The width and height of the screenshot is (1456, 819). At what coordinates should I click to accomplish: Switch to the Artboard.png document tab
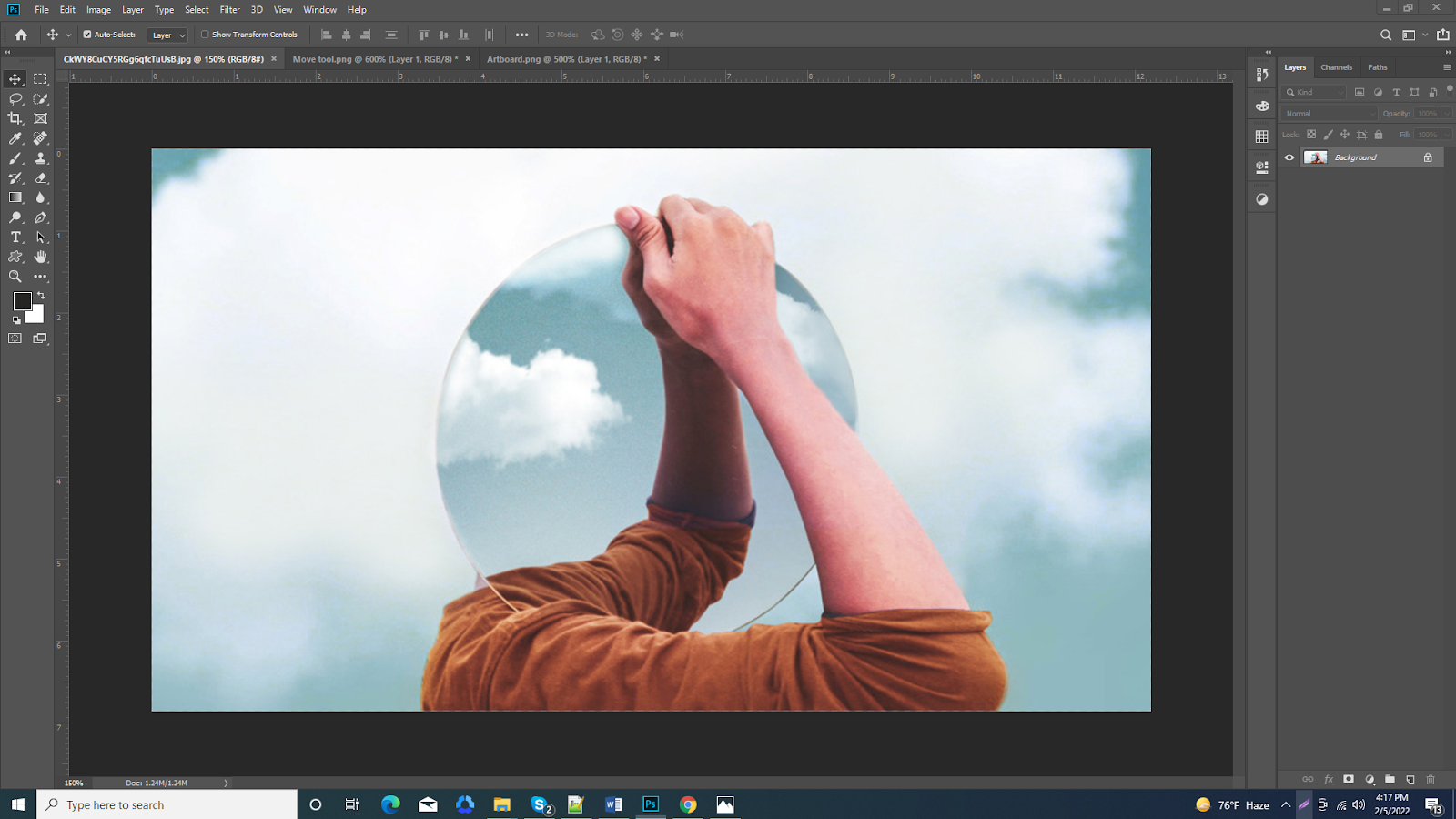565,59
